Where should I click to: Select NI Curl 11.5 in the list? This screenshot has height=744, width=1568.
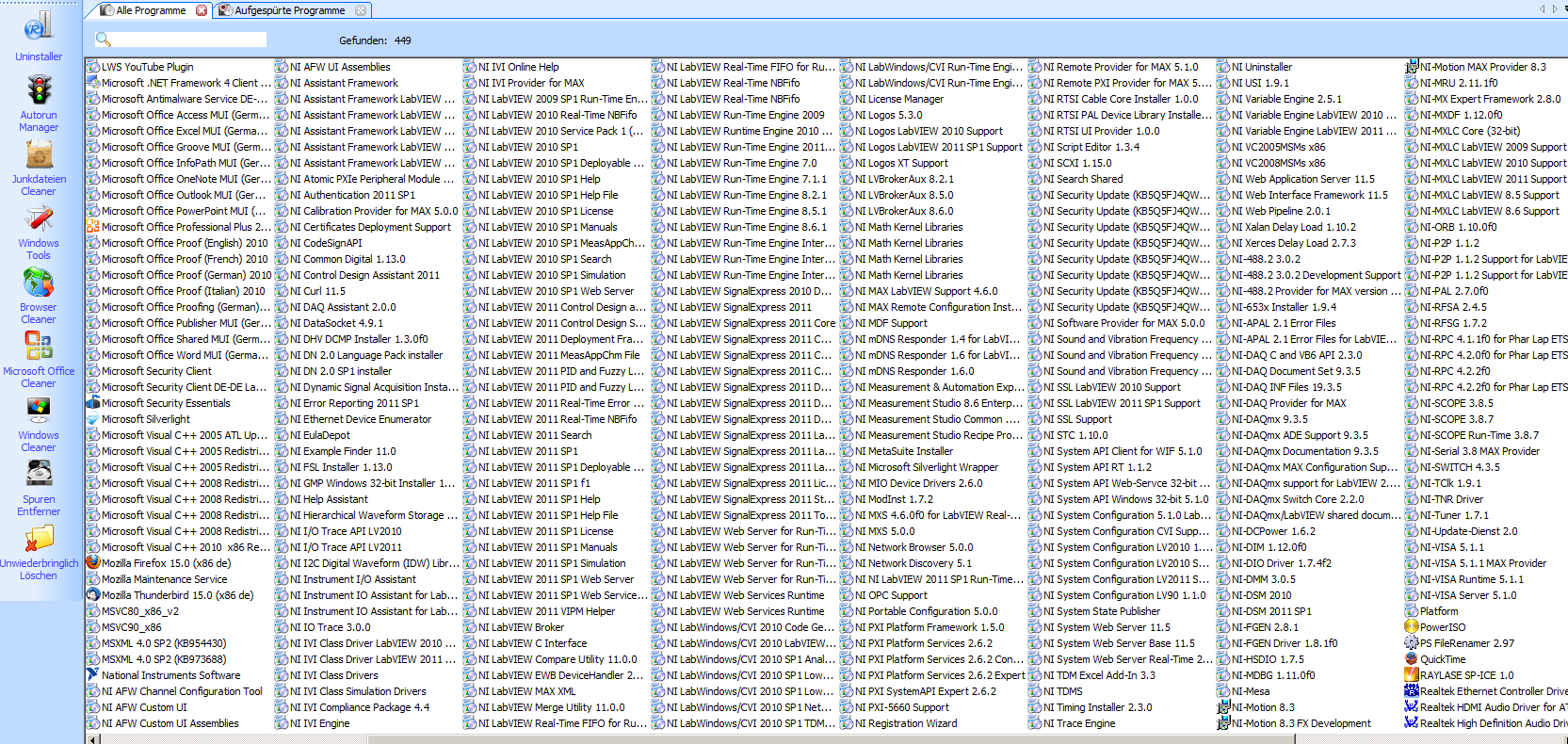tap(317, 291)
